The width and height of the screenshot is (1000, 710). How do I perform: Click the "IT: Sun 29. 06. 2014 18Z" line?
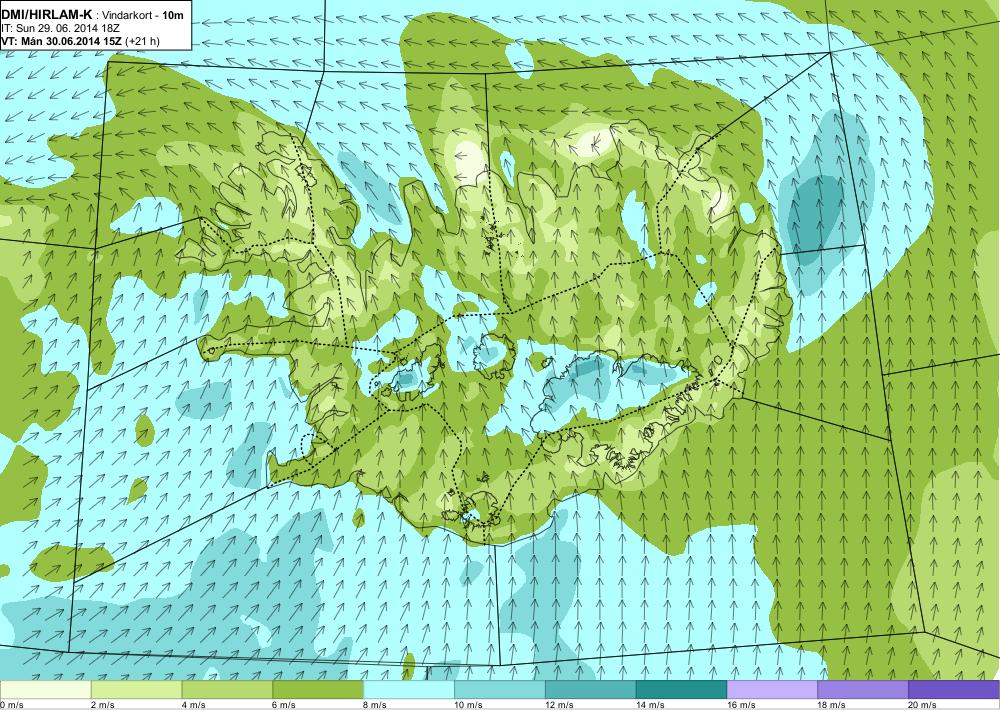tap(59, 29)
